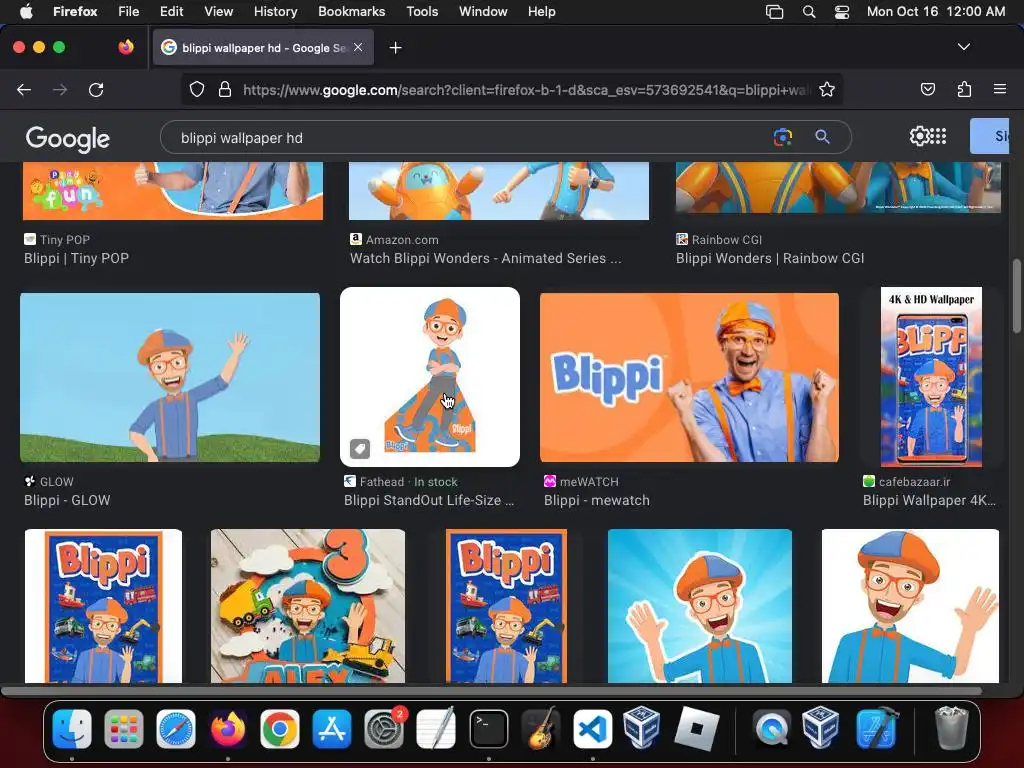
Task: Open the Google apps grid icon
Action: click(938, 136)
